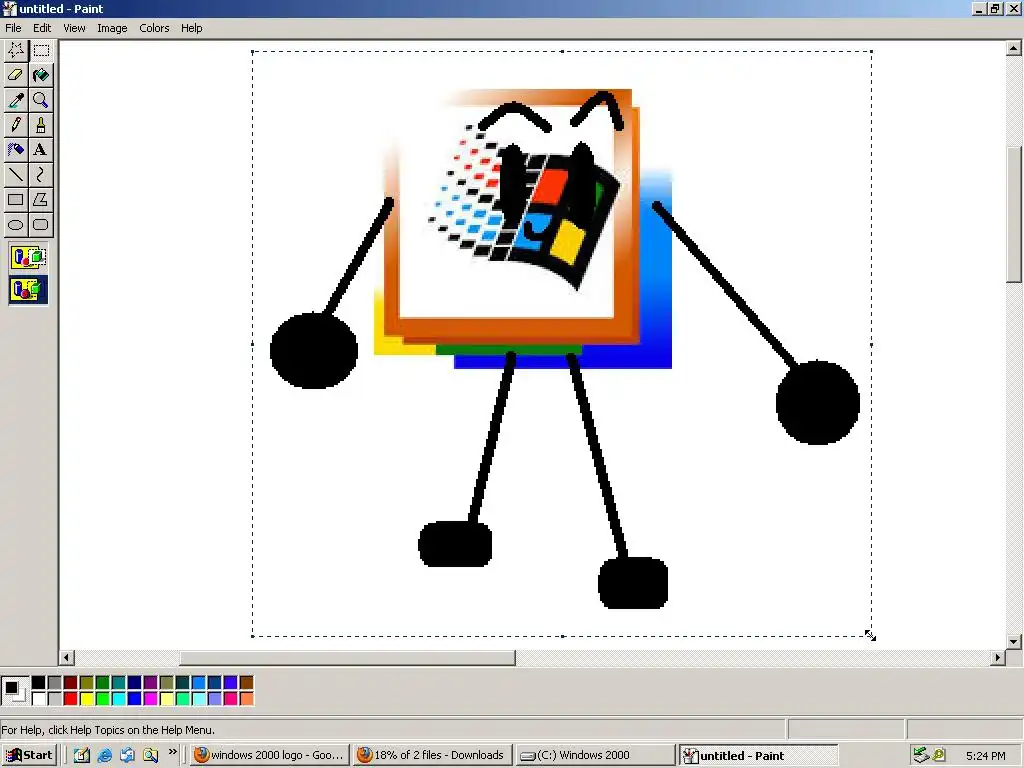Image resolution: width=1024 pixels, height=768 pixels.
Task: Open the Edit menu
Action: pyautogui.click(x=42, y=28)
